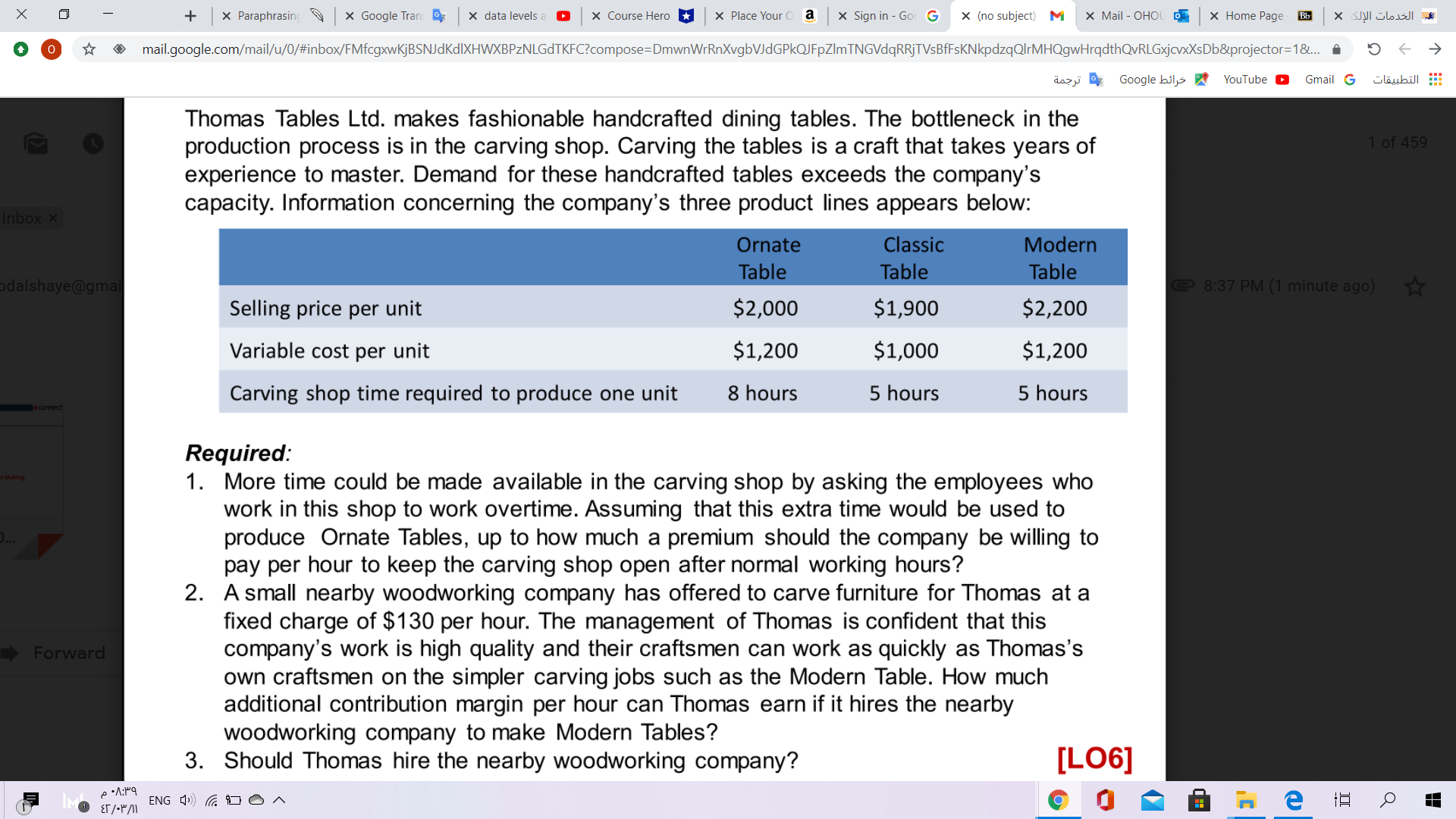The height and width of the screenshot is (819, 1456).
Task: Open Gmail shortcut from bookmarks bar
Action: [1329, 79]
